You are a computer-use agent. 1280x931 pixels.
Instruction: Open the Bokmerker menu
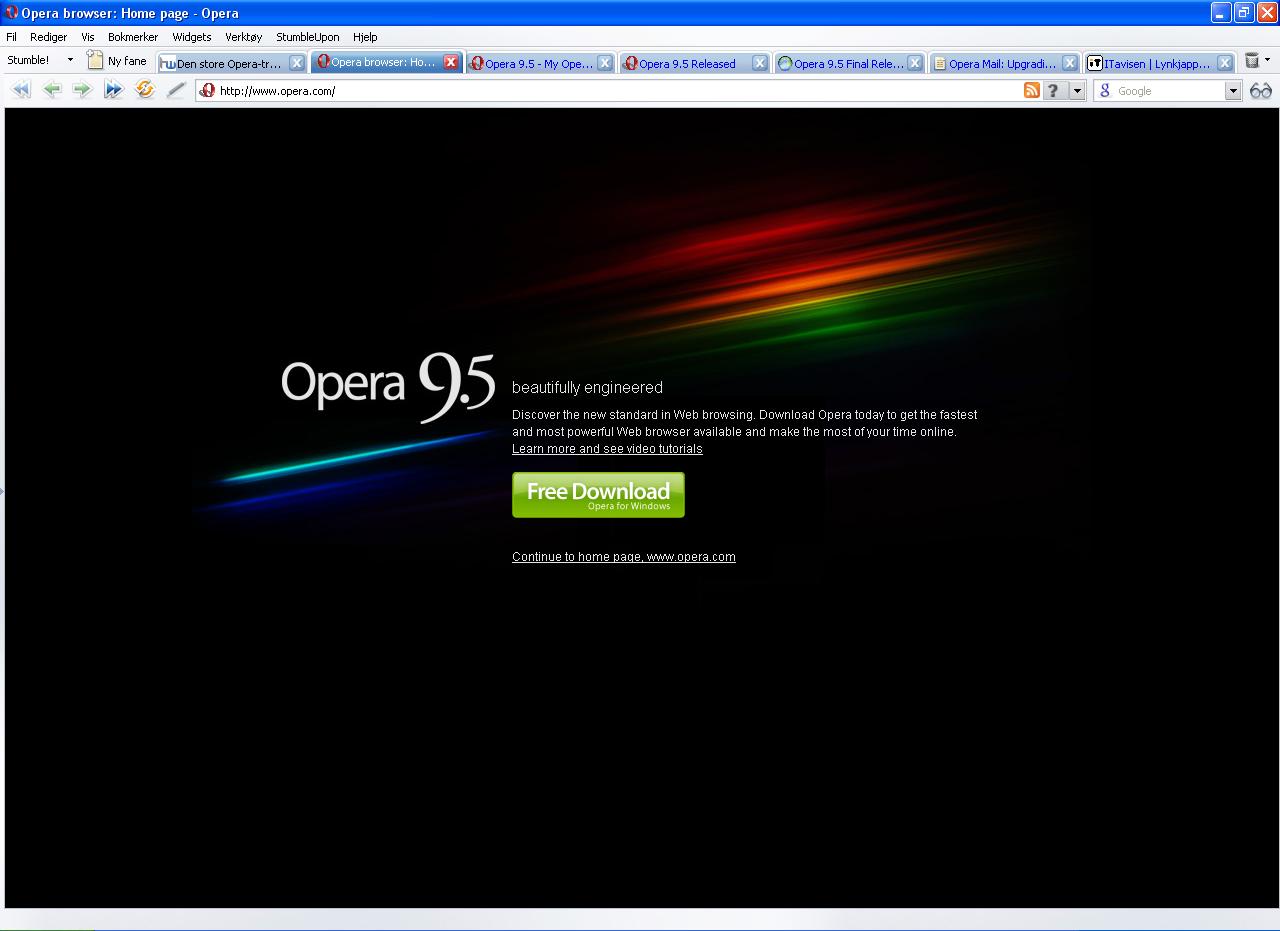(133, 37)
